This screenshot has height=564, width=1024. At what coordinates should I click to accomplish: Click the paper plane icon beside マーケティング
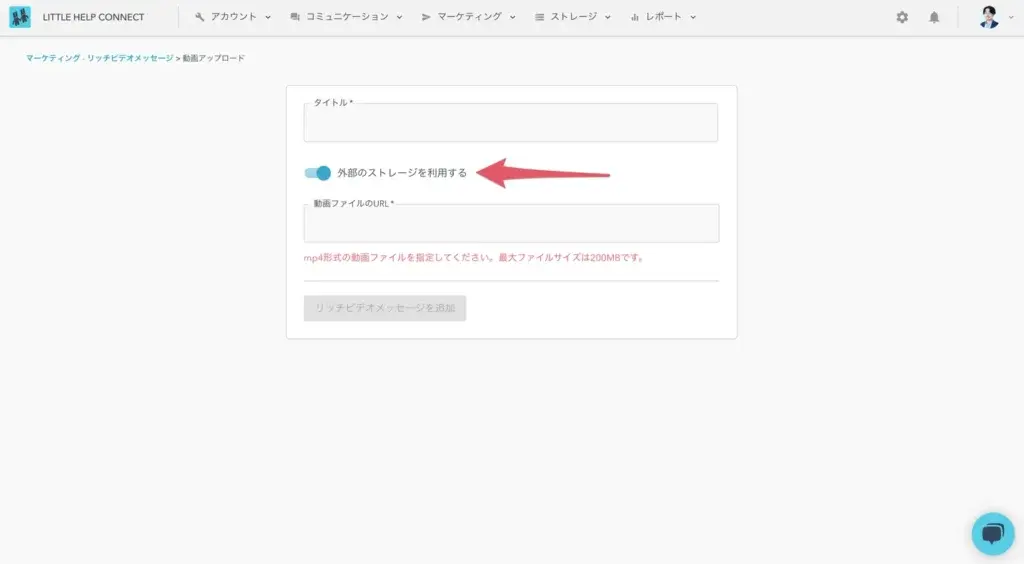[426, 17]
